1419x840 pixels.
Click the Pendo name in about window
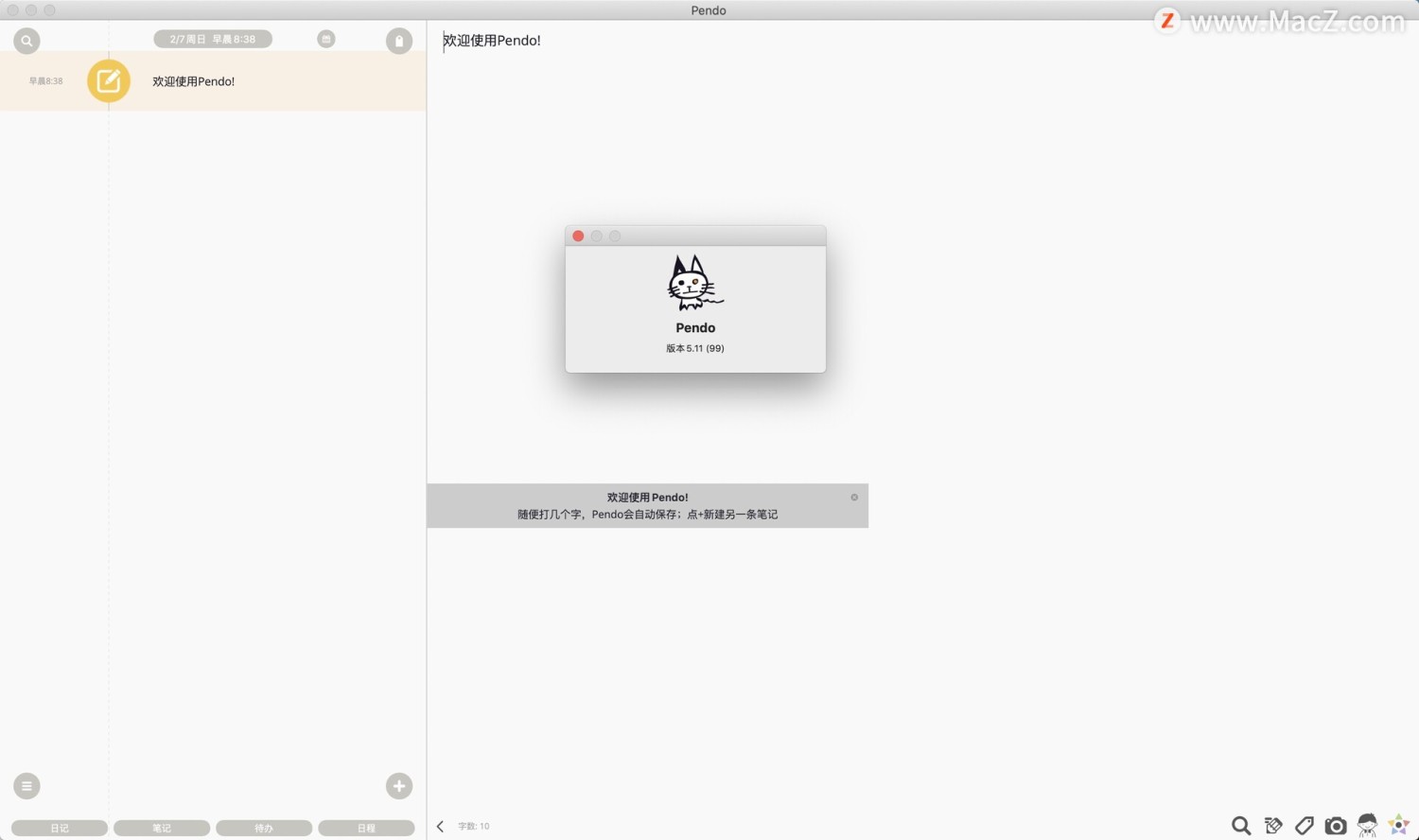tap(695, 327)
